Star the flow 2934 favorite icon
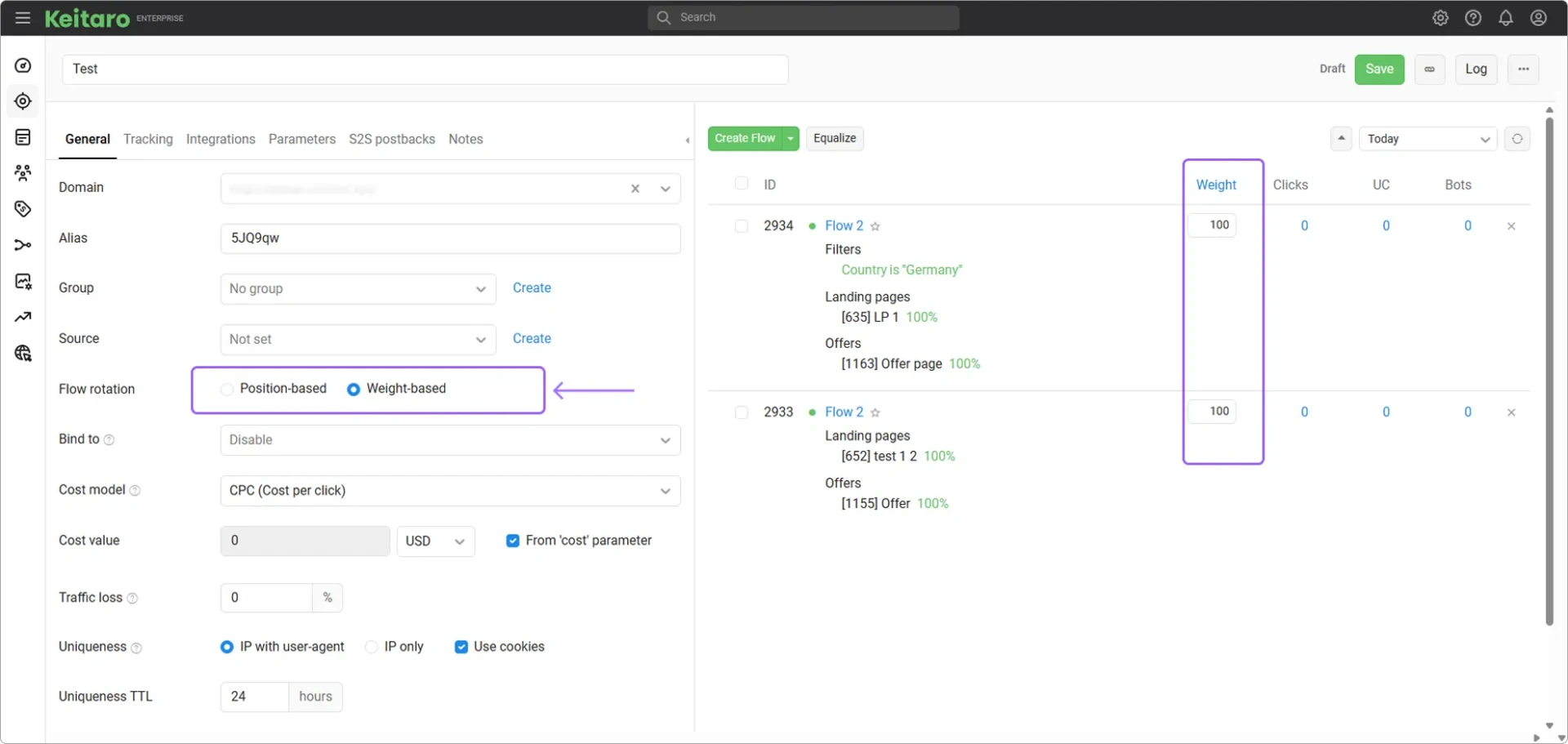Screen dimensions: 1568x744 (x=875, y=226)
